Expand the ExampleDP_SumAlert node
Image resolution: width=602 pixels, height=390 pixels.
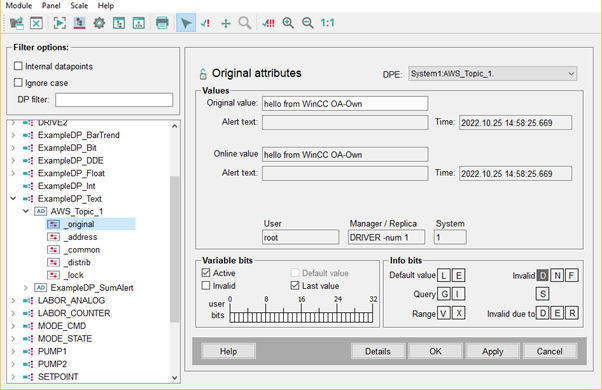tap(26, 288)
